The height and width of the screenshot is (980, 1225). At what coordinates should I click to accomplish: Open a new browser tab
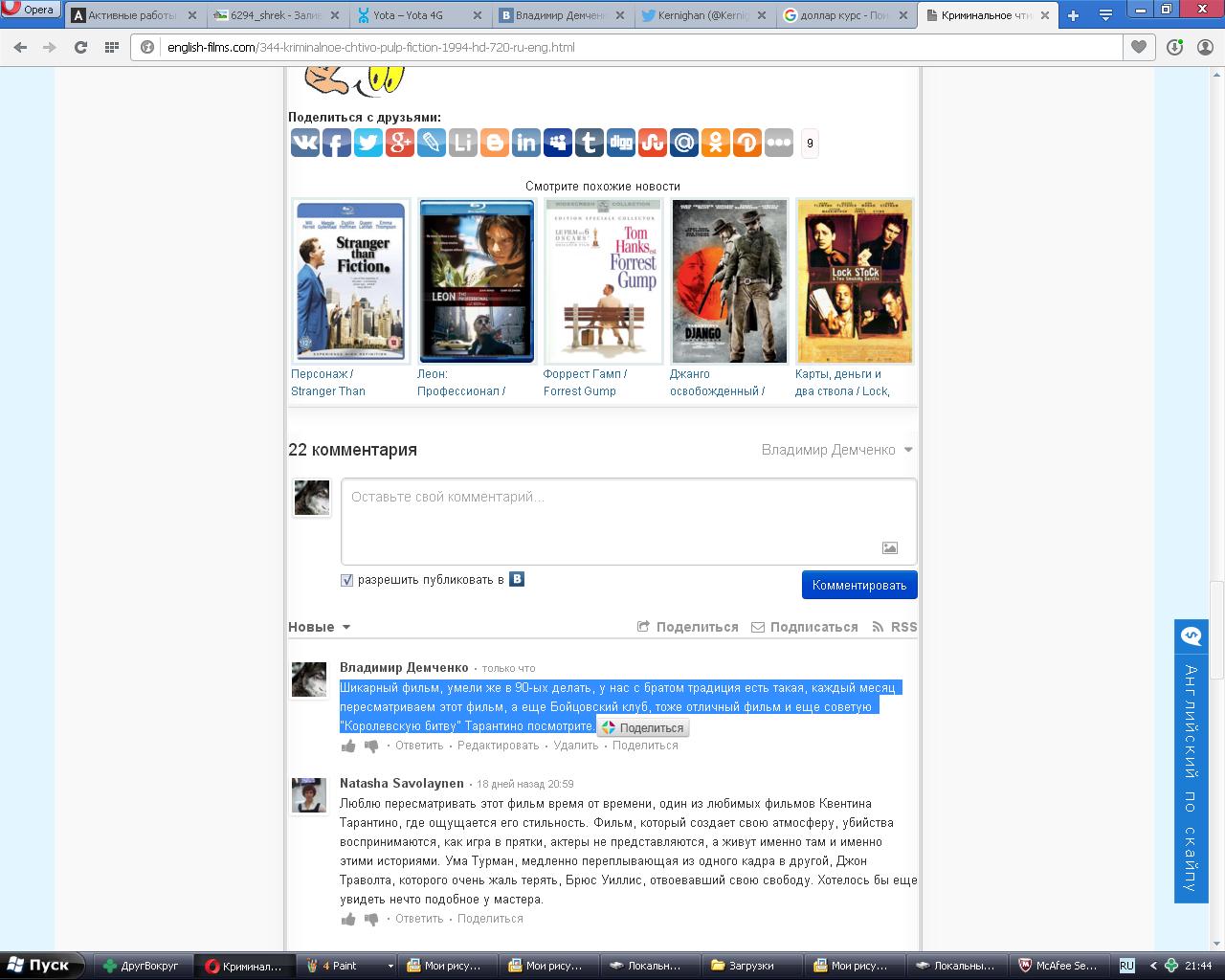(1074, 15)
